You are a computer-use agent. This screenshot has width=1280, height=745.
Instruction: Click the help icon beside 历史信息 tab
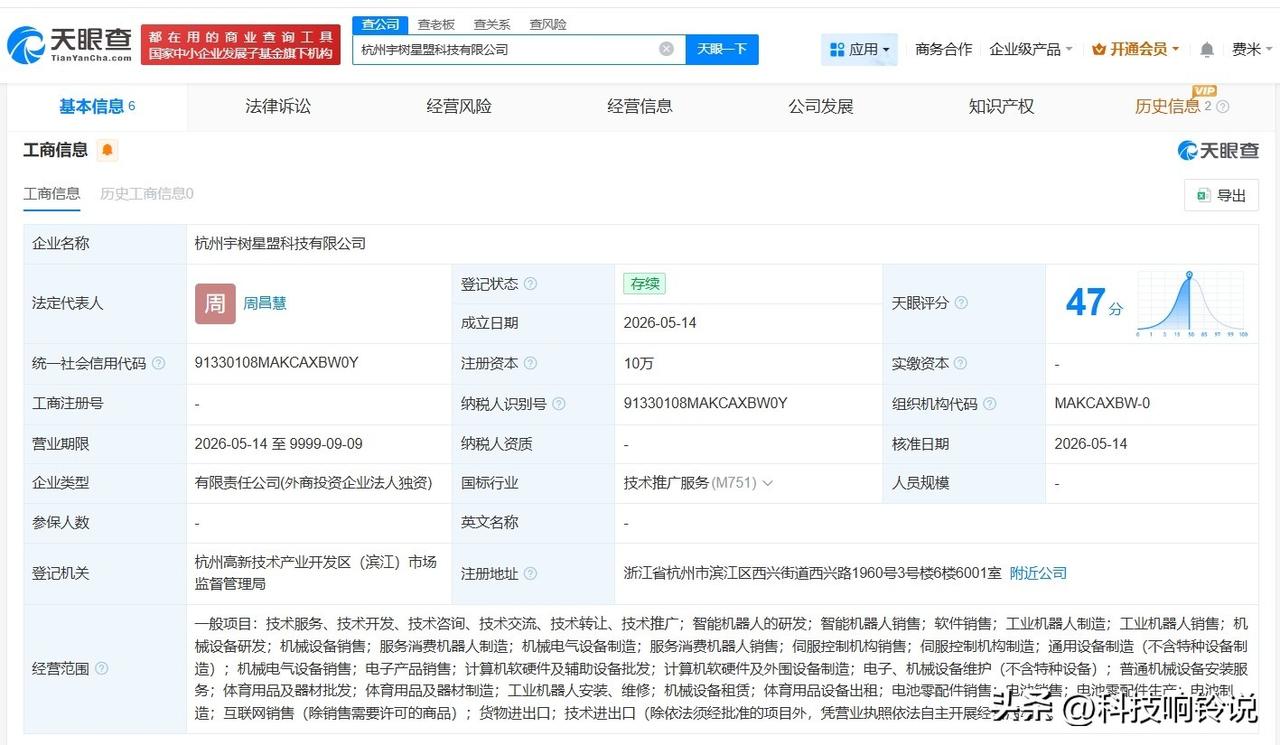tap(1222, 107)
